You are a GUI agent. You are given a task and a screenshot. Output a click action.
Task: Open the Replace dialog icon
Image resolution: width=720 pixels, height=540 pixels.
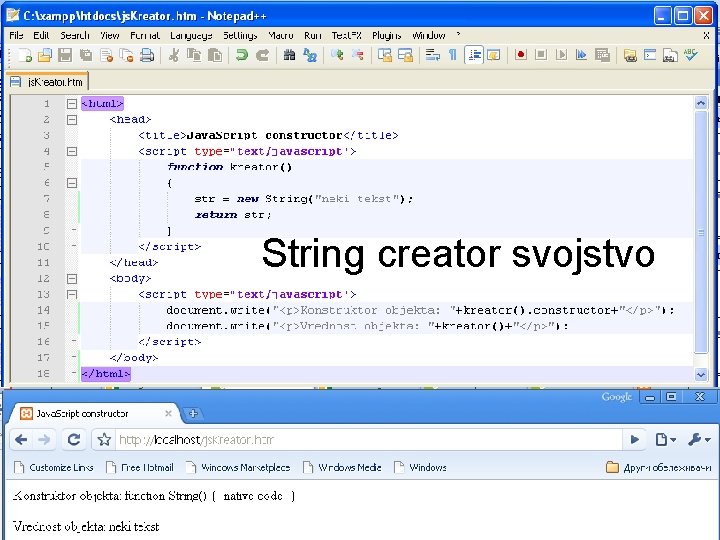(x=310, y=56)
